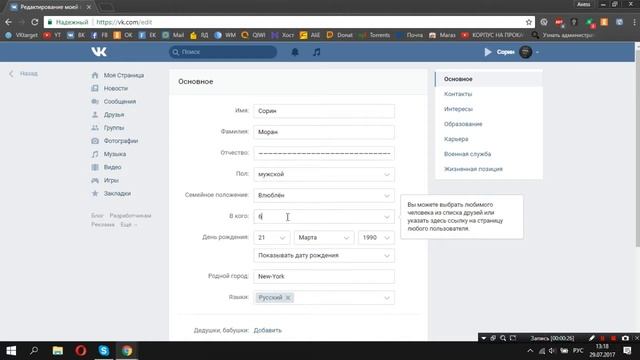
Task: Select the Основное settings tab
Action: [489, 79]
